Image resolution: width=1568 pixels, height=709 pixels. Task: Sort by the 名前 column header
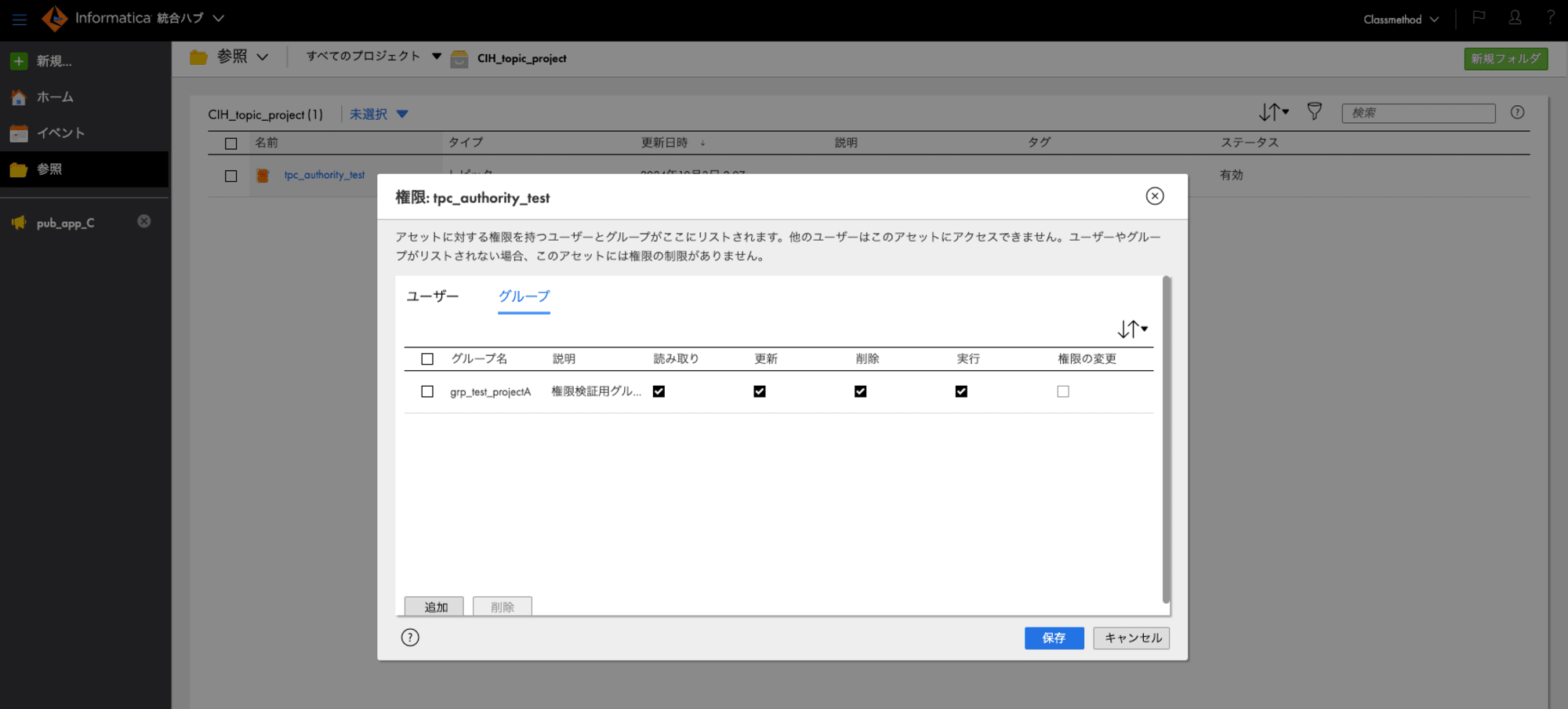click(267, 143)
